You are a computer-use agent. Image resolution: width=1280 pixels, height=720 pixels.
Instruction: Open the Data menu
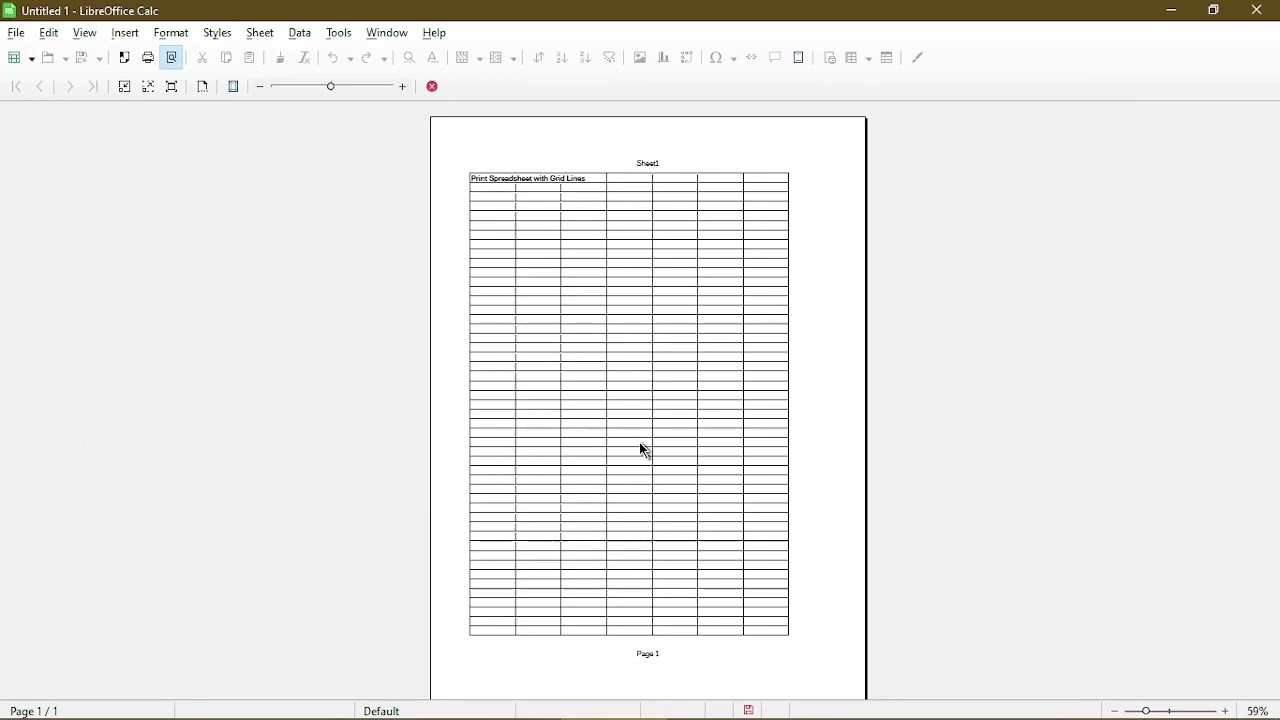pyautogui.click(x=300, y=33)
